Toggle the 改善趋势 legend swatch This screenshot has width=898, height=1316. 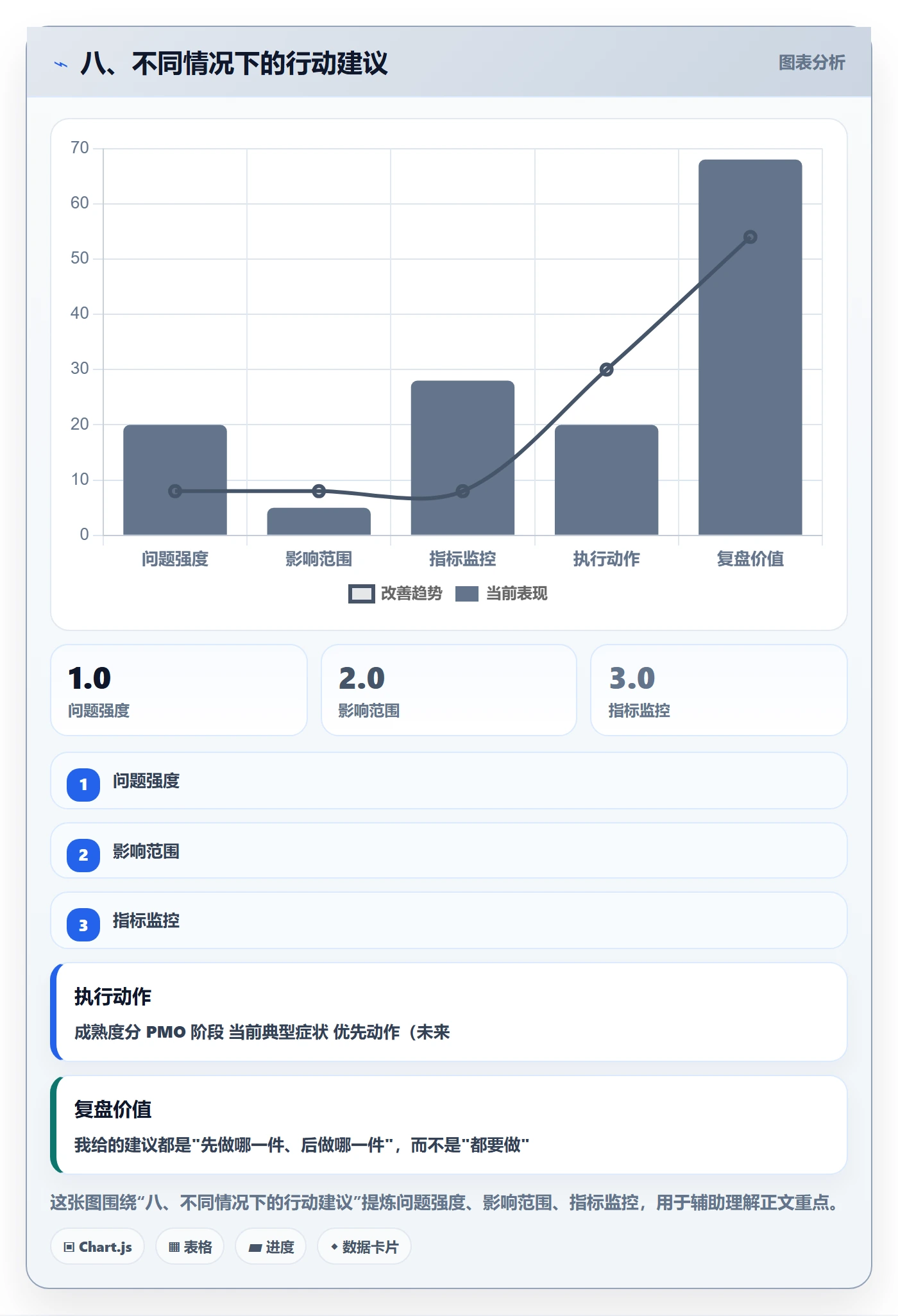point(361,594)
